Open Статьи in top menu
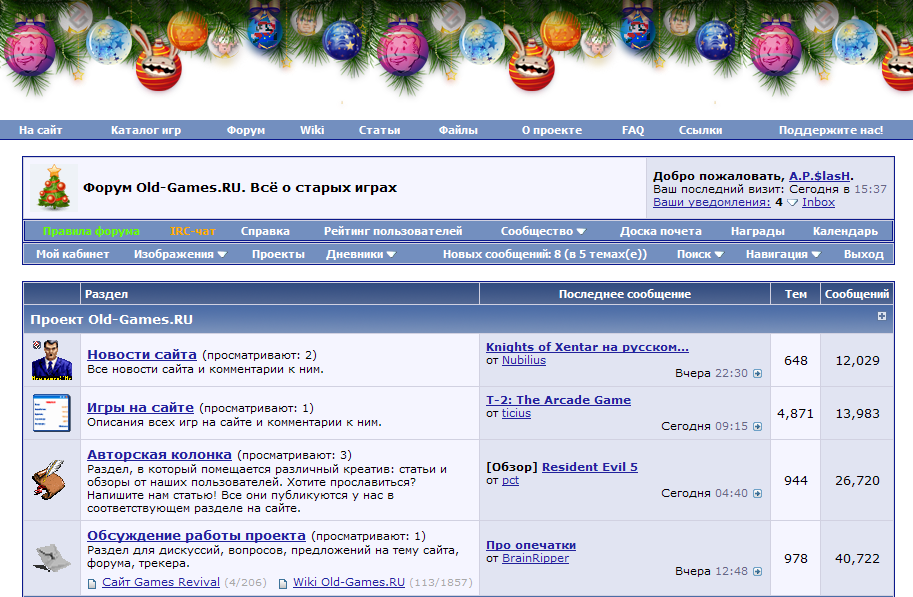913x597 pixels. (x=379, y=130)
